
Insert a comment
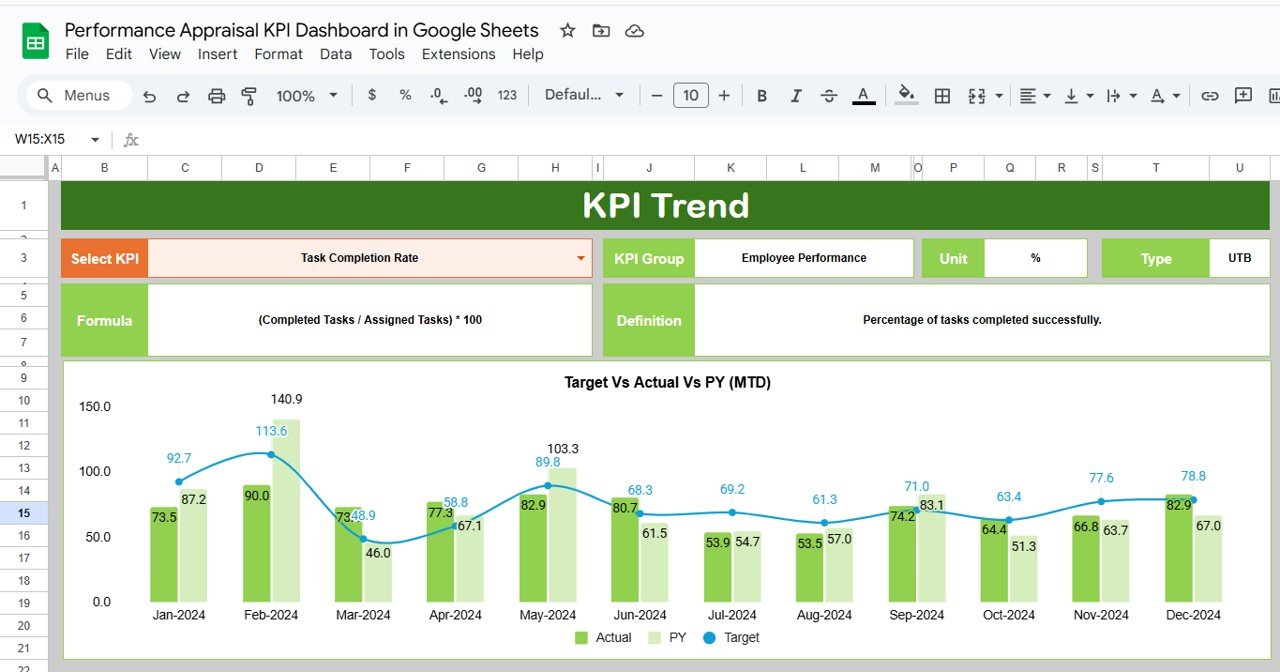[x=1241, y=95]
